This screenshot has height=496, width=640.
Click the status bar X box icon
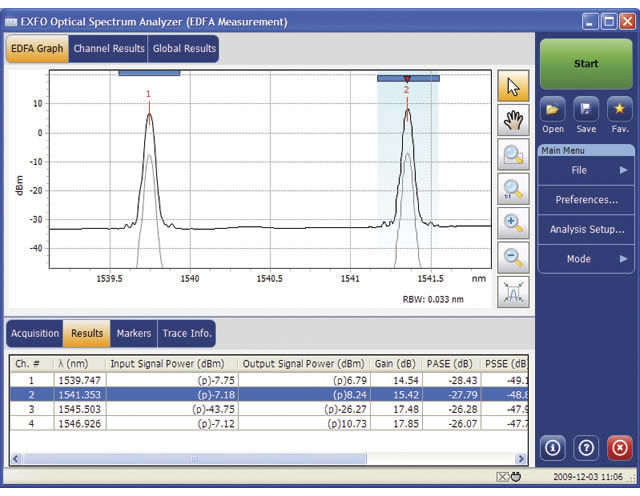pyautogui.click(x=502, y=477)
